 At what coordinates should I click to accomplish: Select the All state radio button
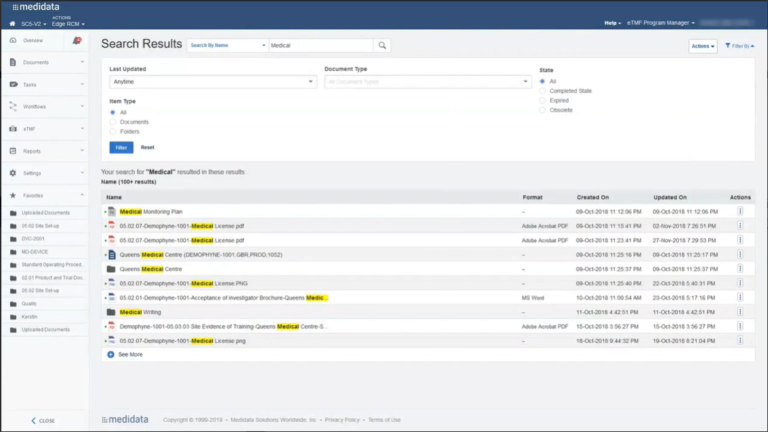coord(542,81)
